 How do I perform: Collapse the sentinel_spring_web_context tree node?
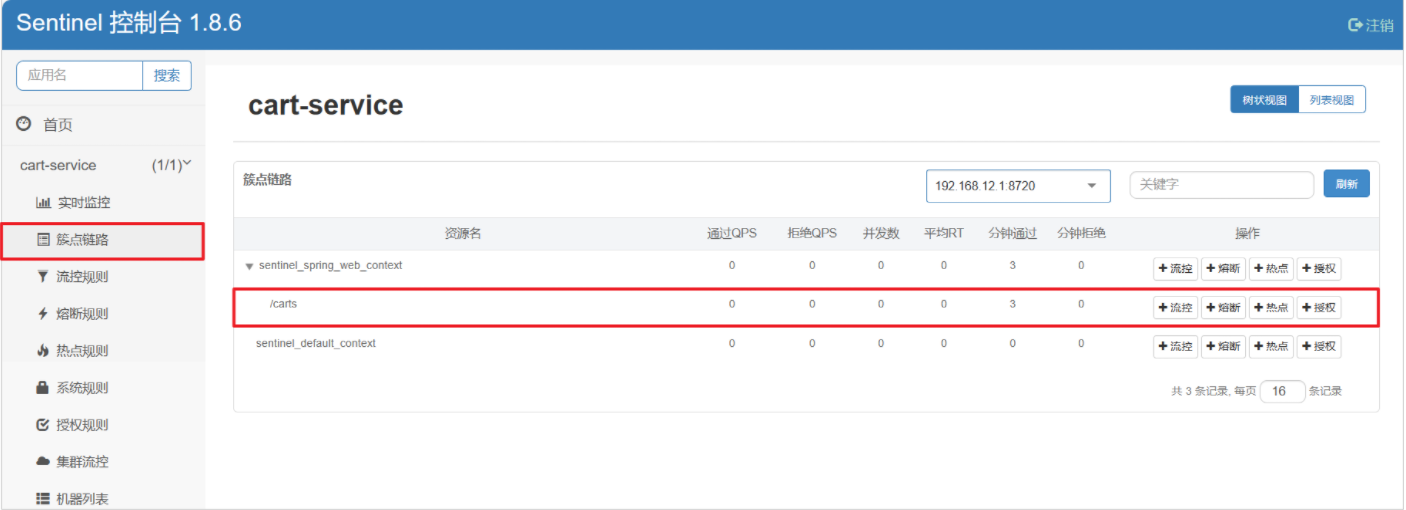coord(249,266)
